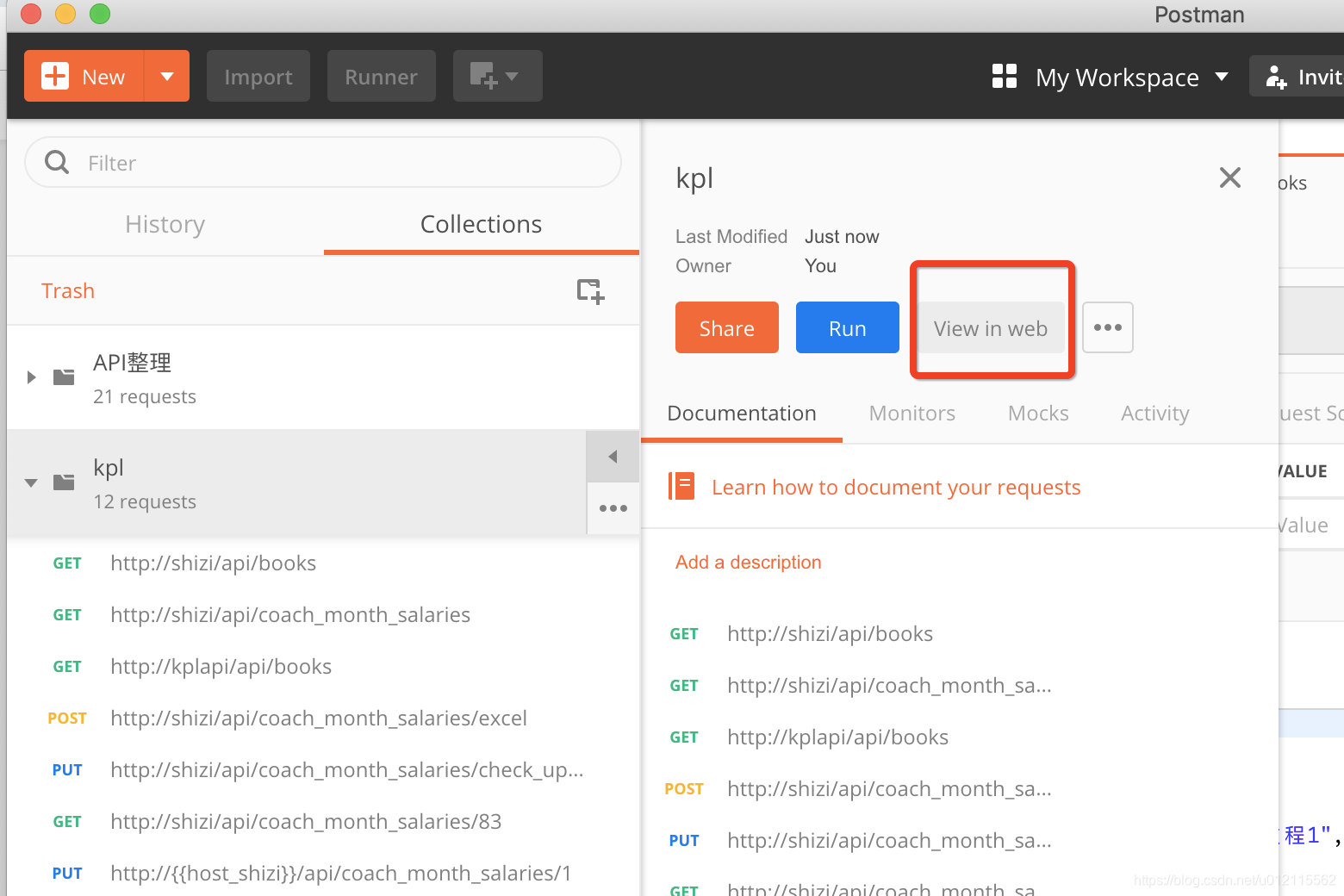Open the My Workspace dropdown
The width and height of the screenshot is (1344, 896).
1132,77
